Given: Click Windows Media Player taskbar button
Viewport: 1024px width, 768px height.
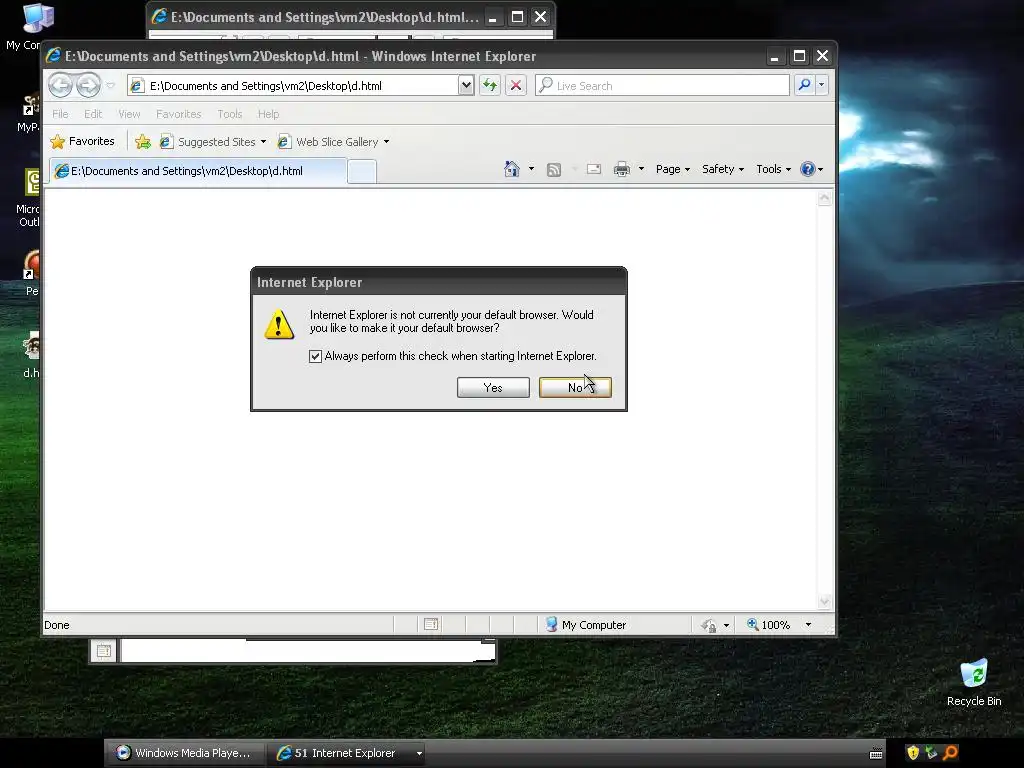Looking at the screenshot, I should [184, 753].
